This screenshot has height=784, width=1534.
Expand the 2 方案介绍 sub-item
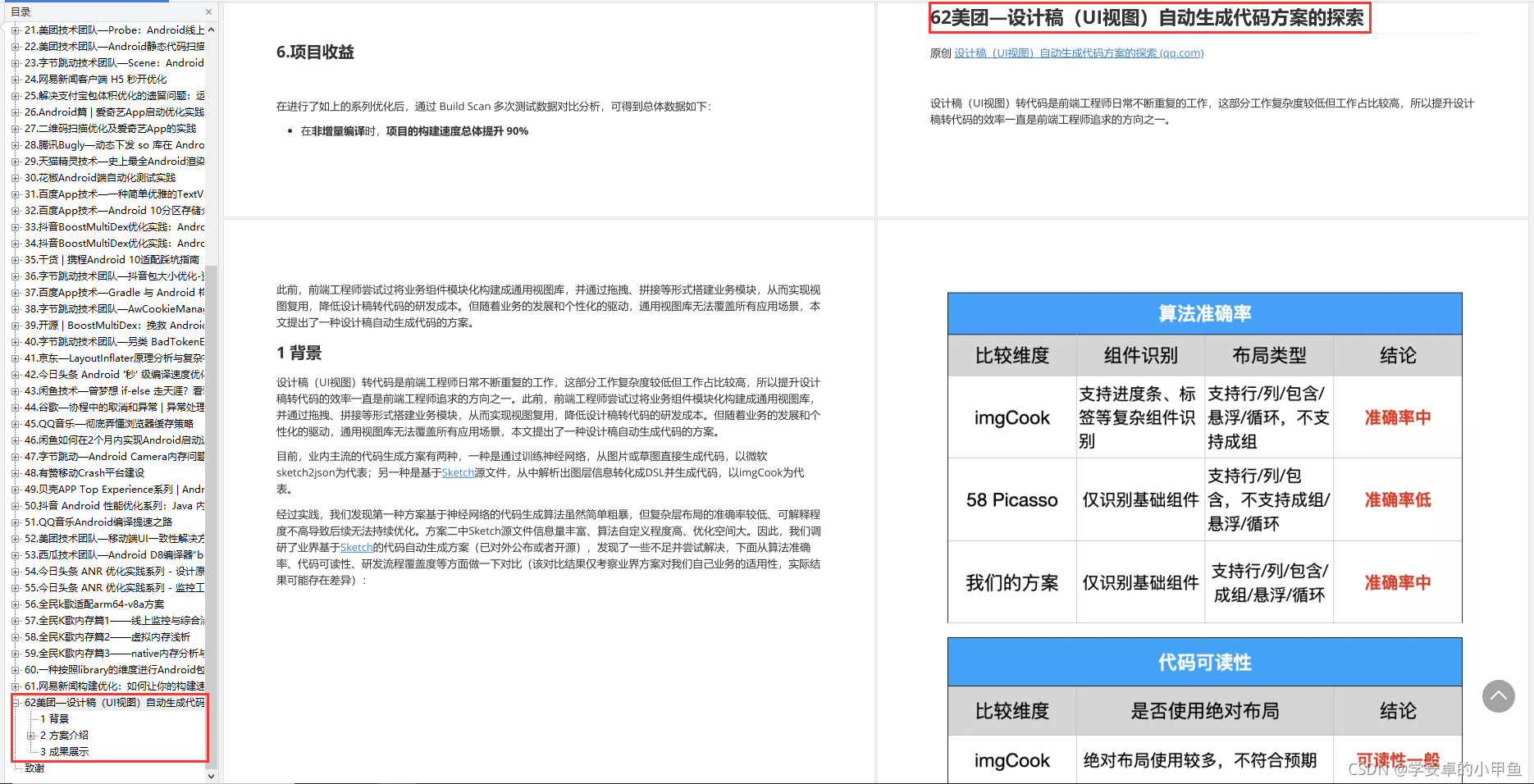point(31,736)
